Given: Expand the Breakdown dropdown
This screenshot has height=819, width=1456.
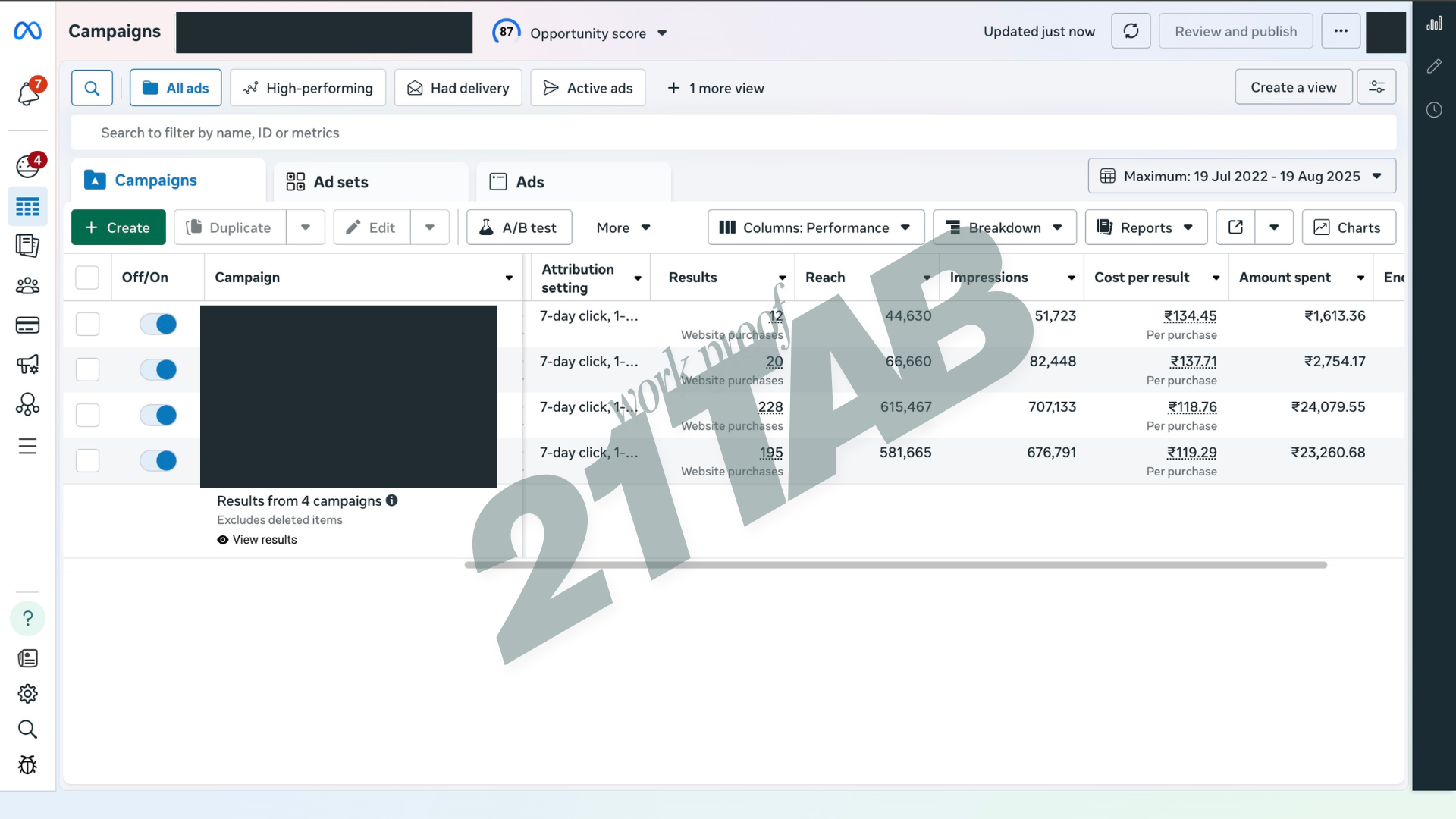Looking at the screenshot, I should click(x=1004, y=227).
